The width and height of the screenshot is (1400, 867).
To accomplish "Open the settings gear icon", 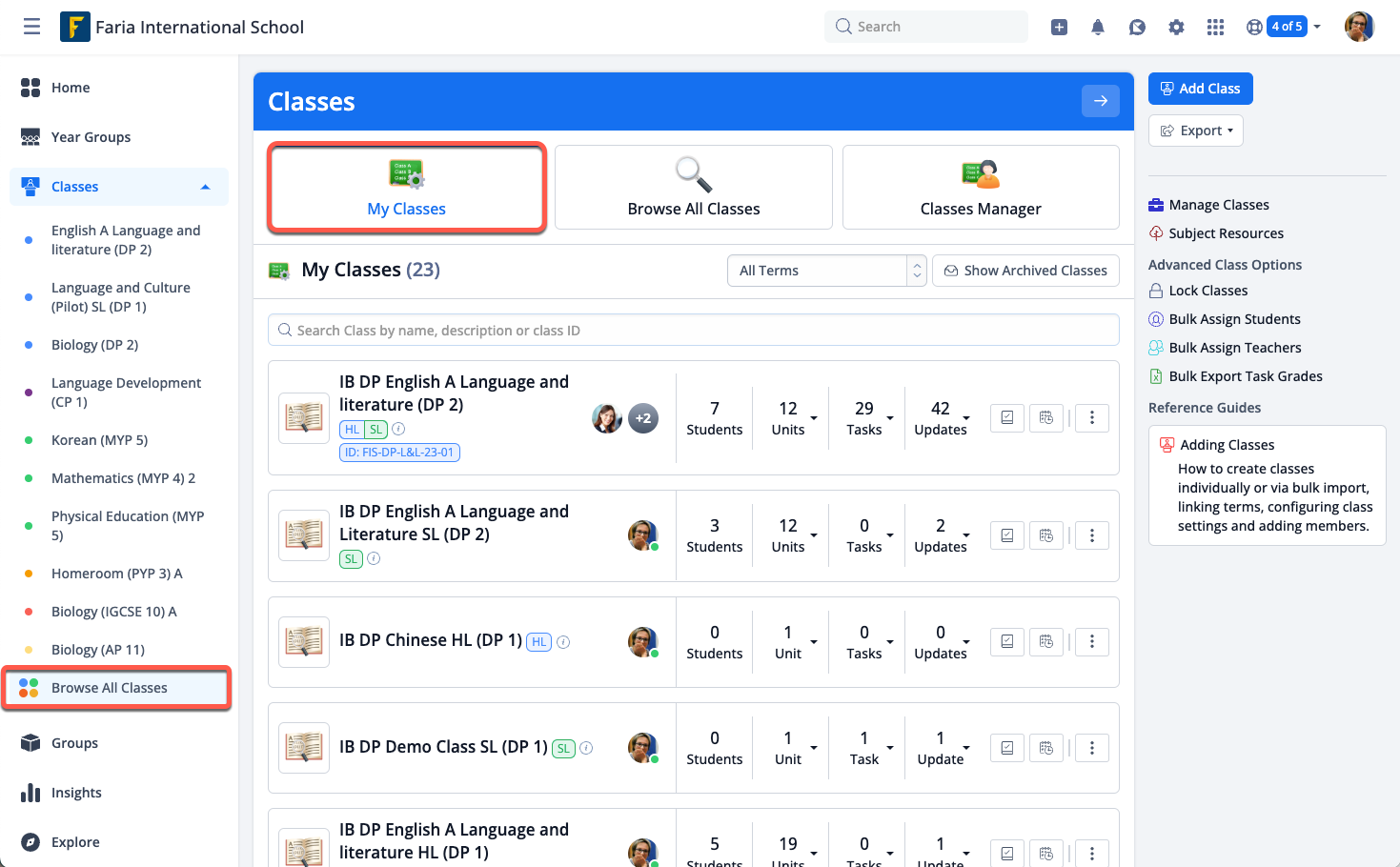I will (1176, 27).
